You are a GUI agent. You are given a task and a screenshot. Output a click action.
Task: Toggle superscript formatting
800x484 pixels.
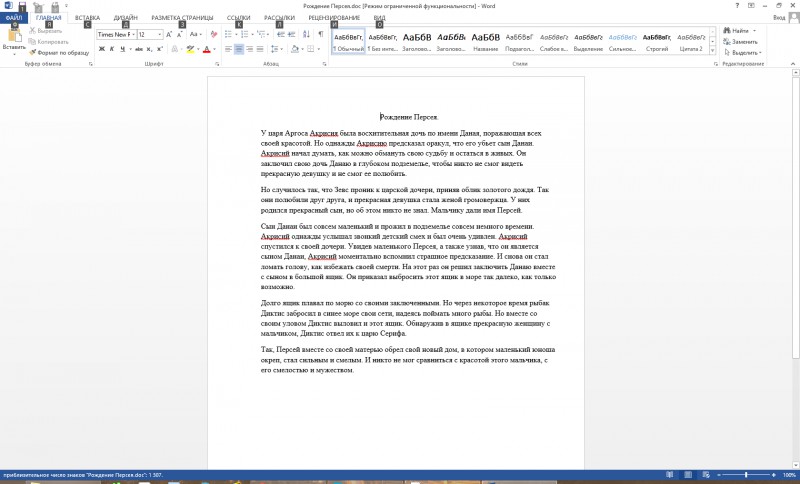pos(160,49)
